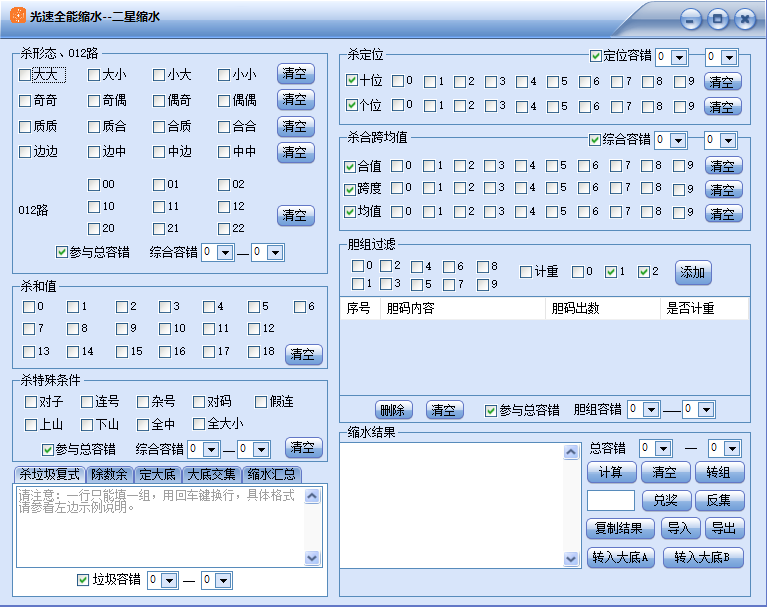Viewport: 767px width, 607px height.
Task: Toggle the 定位容错 checkbox
Action: pos(596,56)
